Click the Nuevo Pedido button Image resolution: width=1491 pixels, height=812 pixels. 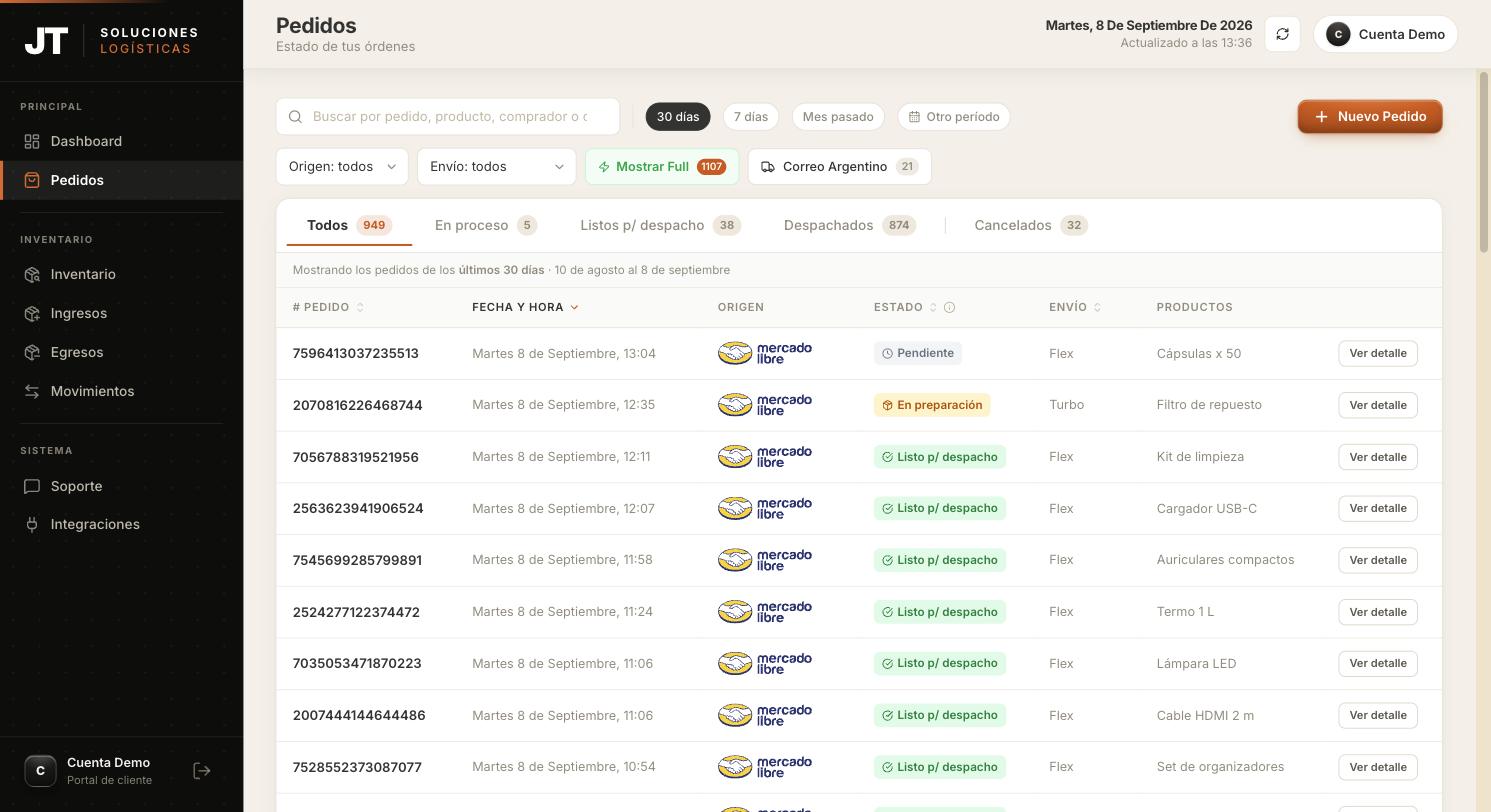[1370, 117]
